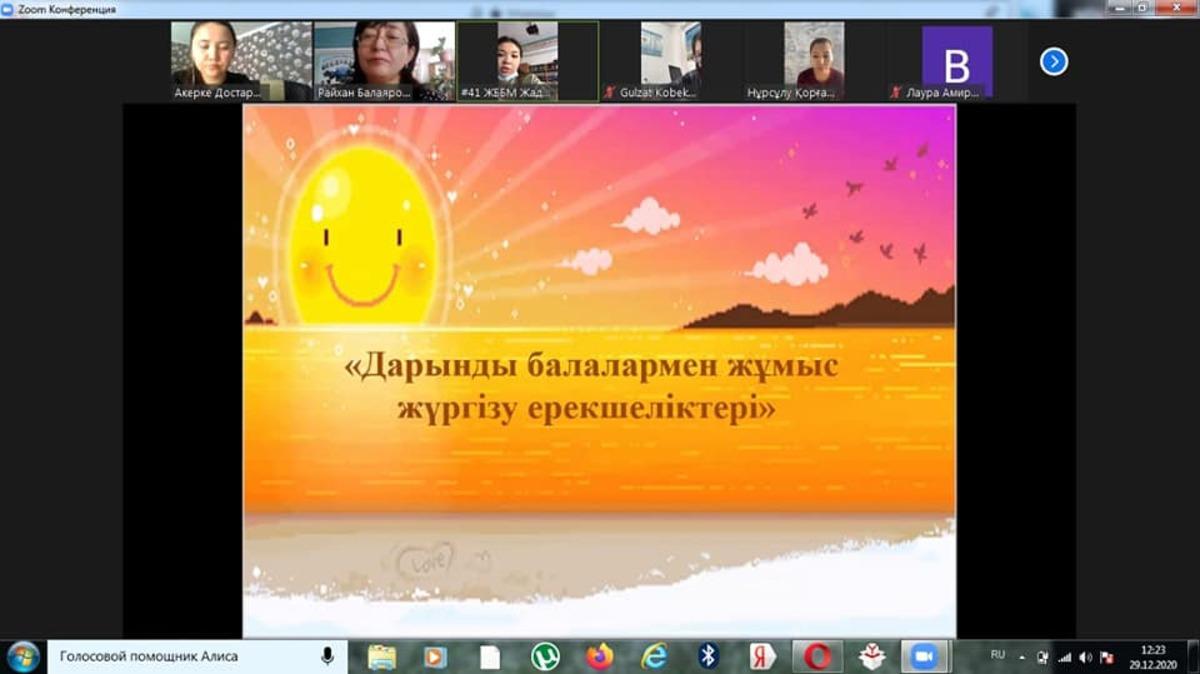Viewport: 1200px width, 674px height.
Task: Open the volume control in system tray
Action: [1085, 657]
